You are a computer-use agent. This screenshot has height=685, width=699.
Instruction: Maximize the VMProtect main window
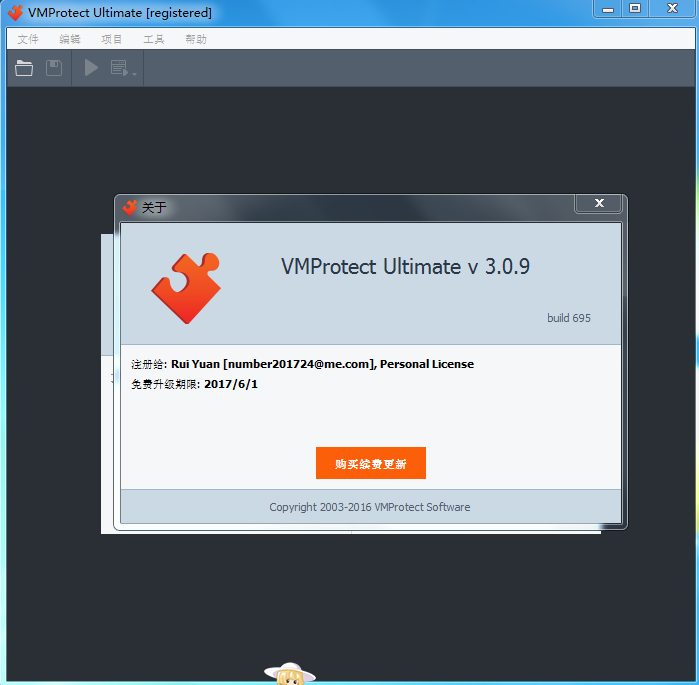pos(635,9)
